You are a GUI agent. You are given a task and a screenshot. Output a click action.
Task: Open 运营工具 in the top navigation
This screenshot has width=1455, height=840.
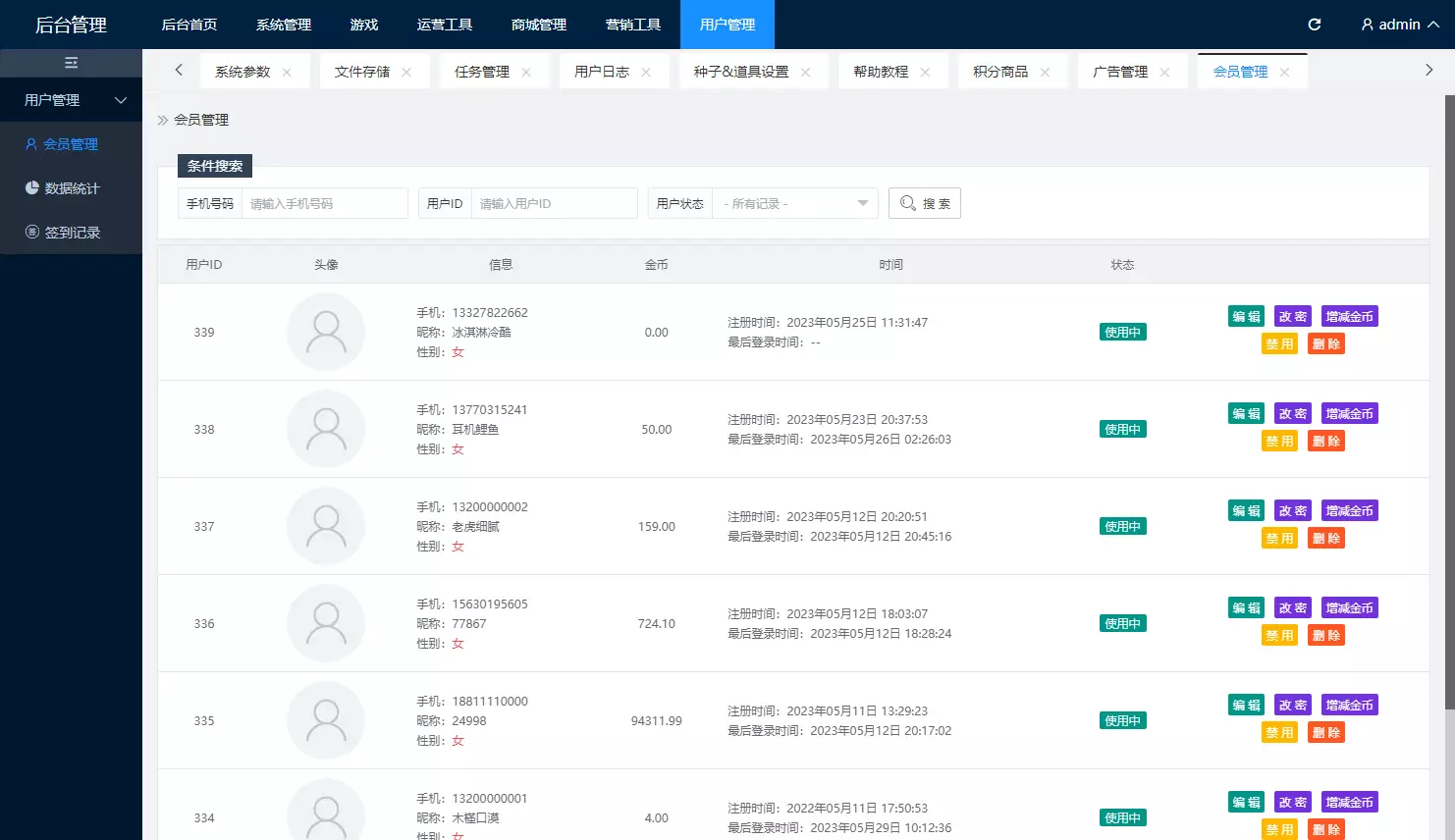pos(445,25)
